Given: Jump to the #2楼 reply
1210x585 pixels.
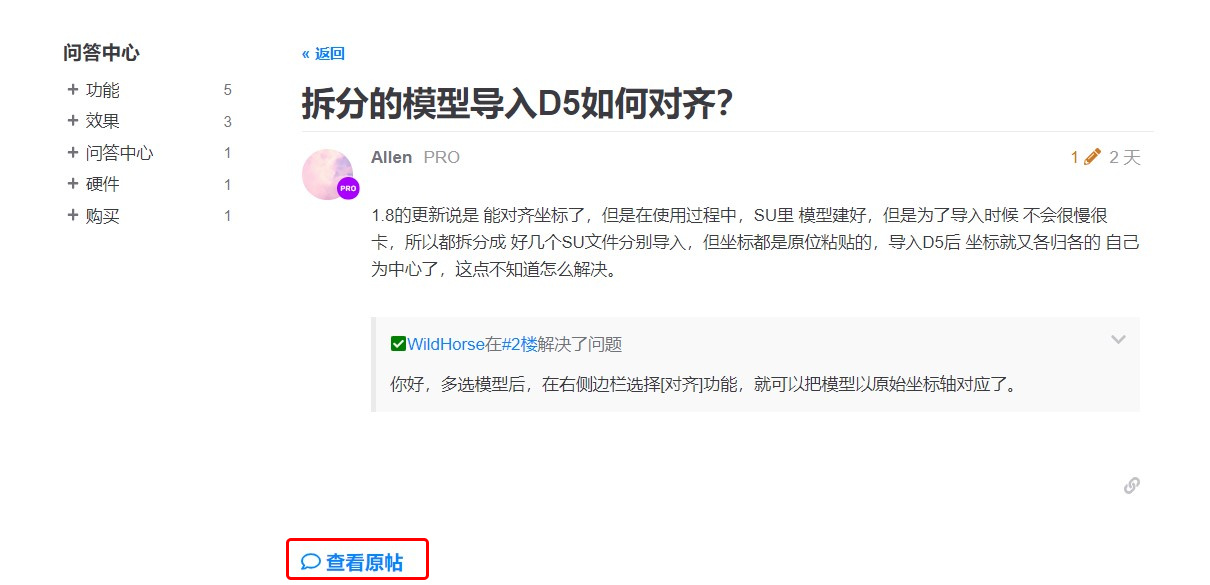Looking at the screenshot, I should click(x=519, y=344).
